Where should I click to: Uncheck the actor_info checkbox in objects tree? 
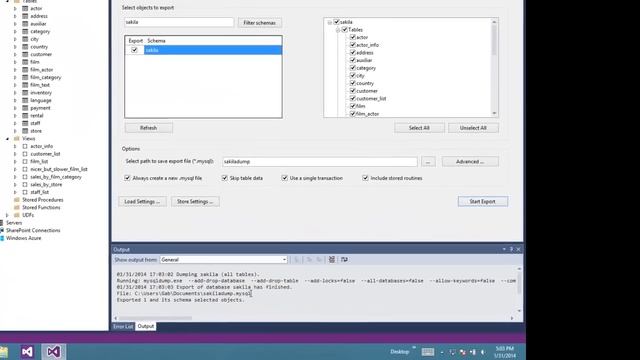353,45
